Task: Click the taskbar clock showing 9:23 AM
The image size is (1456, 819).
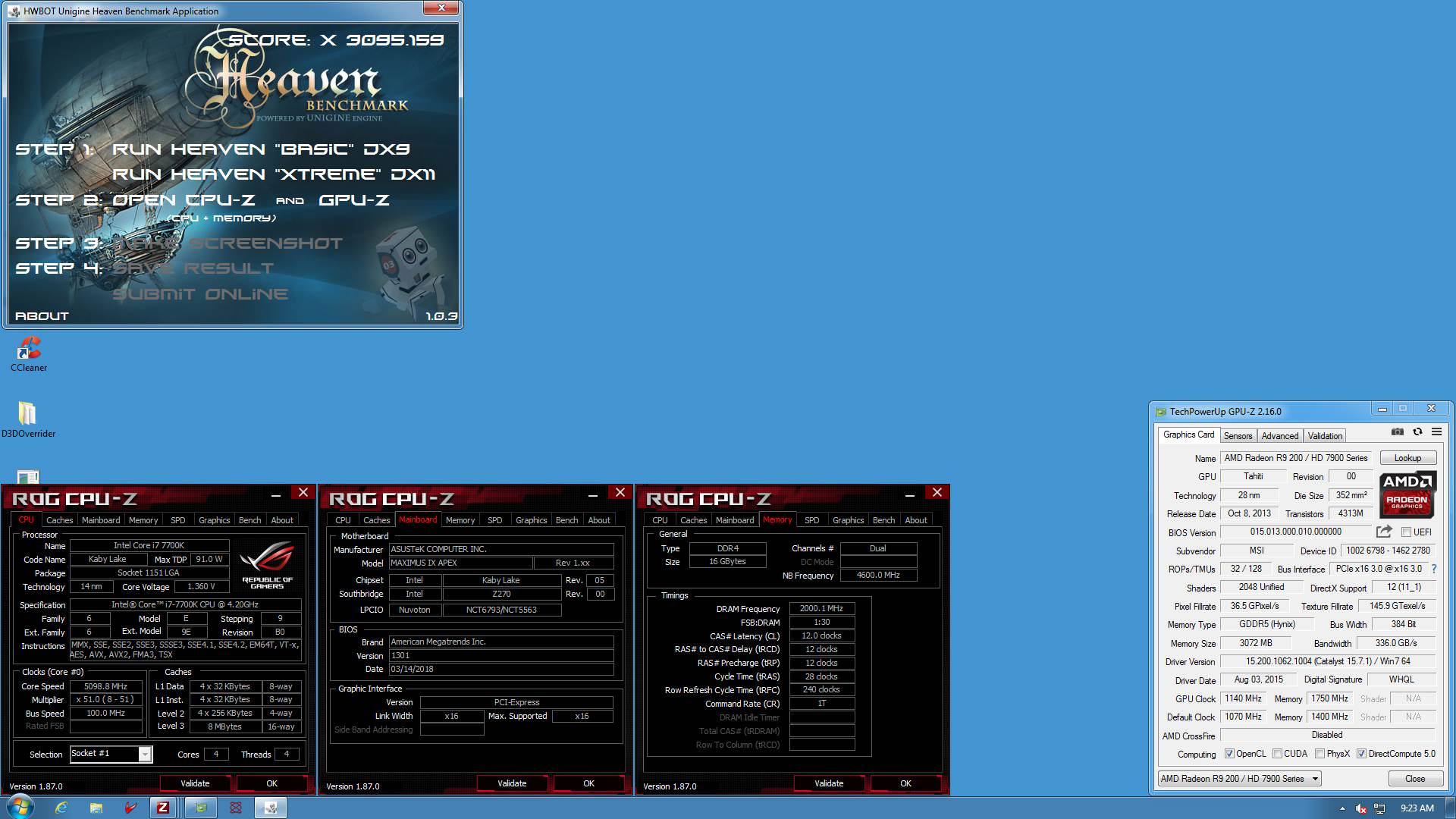Action: pyautogui.click(x=1417, y=808)
